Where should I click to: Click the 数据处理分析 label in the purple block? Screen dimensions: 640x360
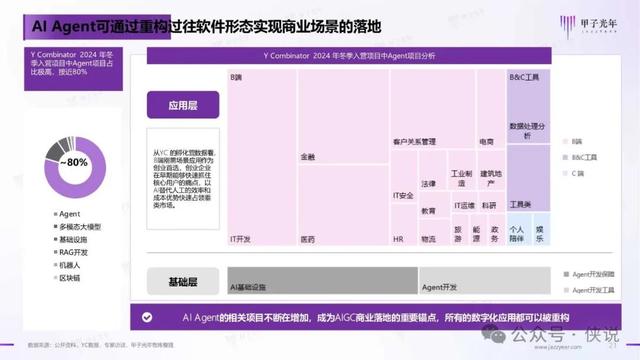click(527, 131)
